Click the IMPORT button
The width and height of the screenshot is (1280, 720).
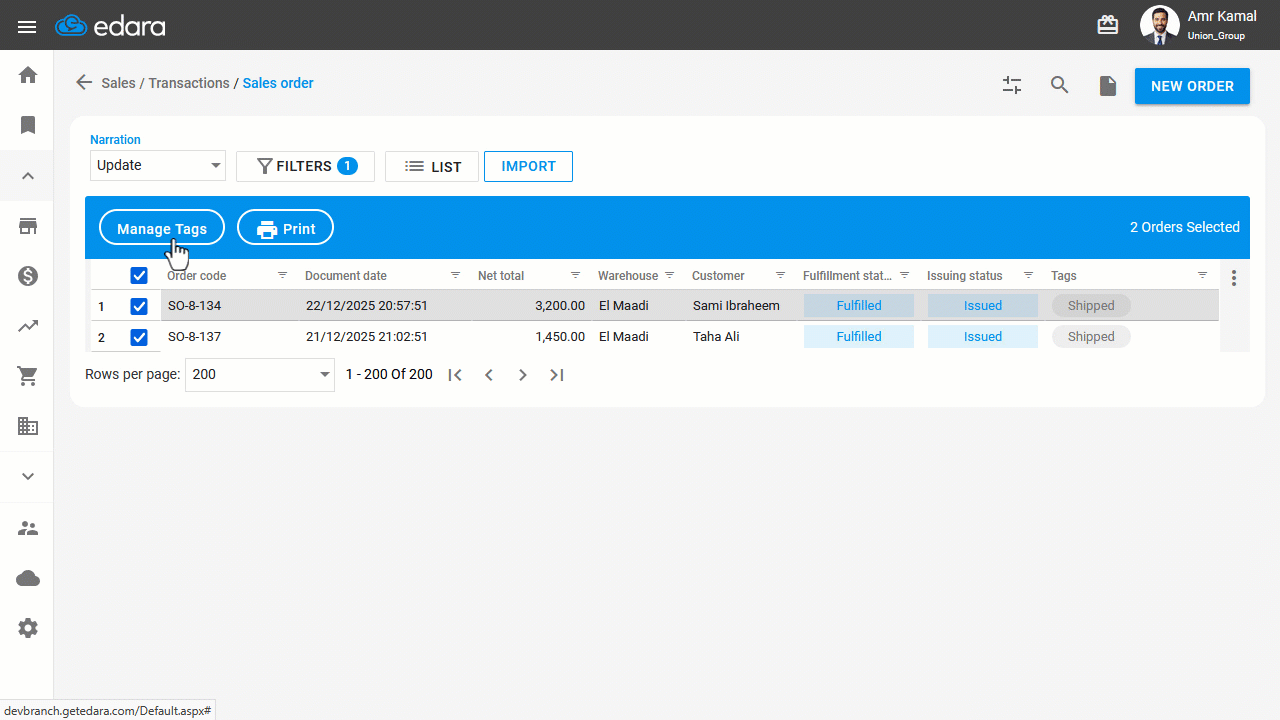(x=528, y=166)
